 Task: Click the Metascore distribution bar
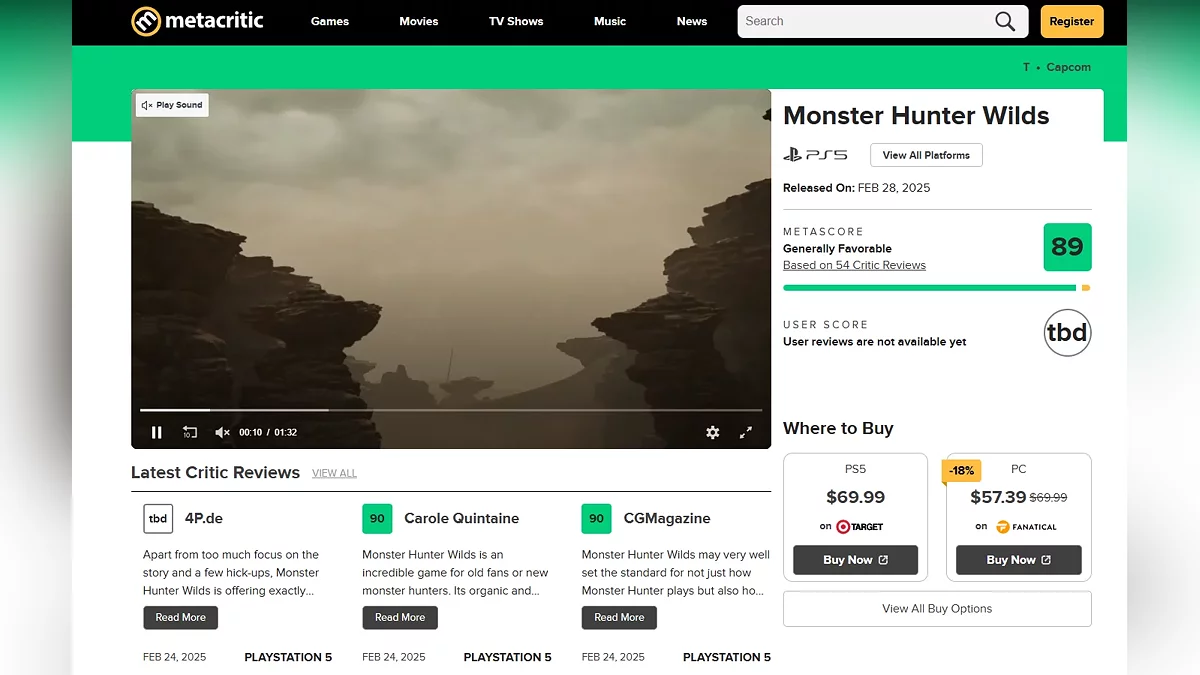936,288
